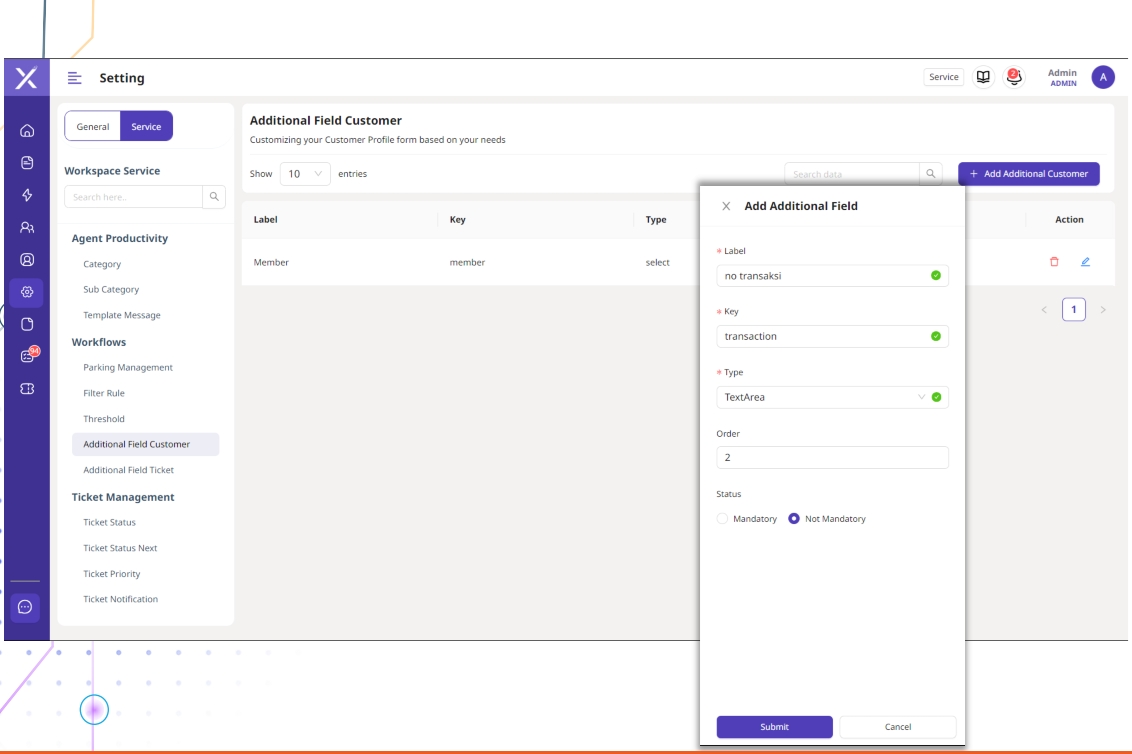Open the chat bubble icon at sidebar bottom
This screenshot has width=1132, height=754.
click(26, 607)
